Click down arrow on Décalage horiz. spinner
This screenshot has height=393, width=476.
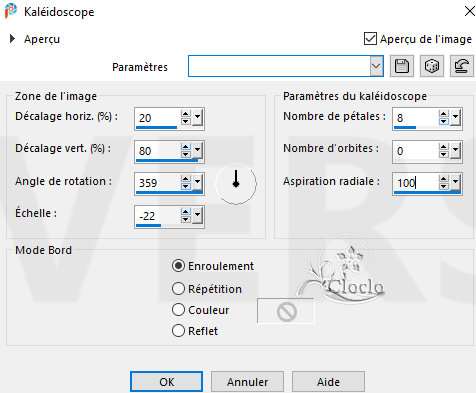coord(185,121)
